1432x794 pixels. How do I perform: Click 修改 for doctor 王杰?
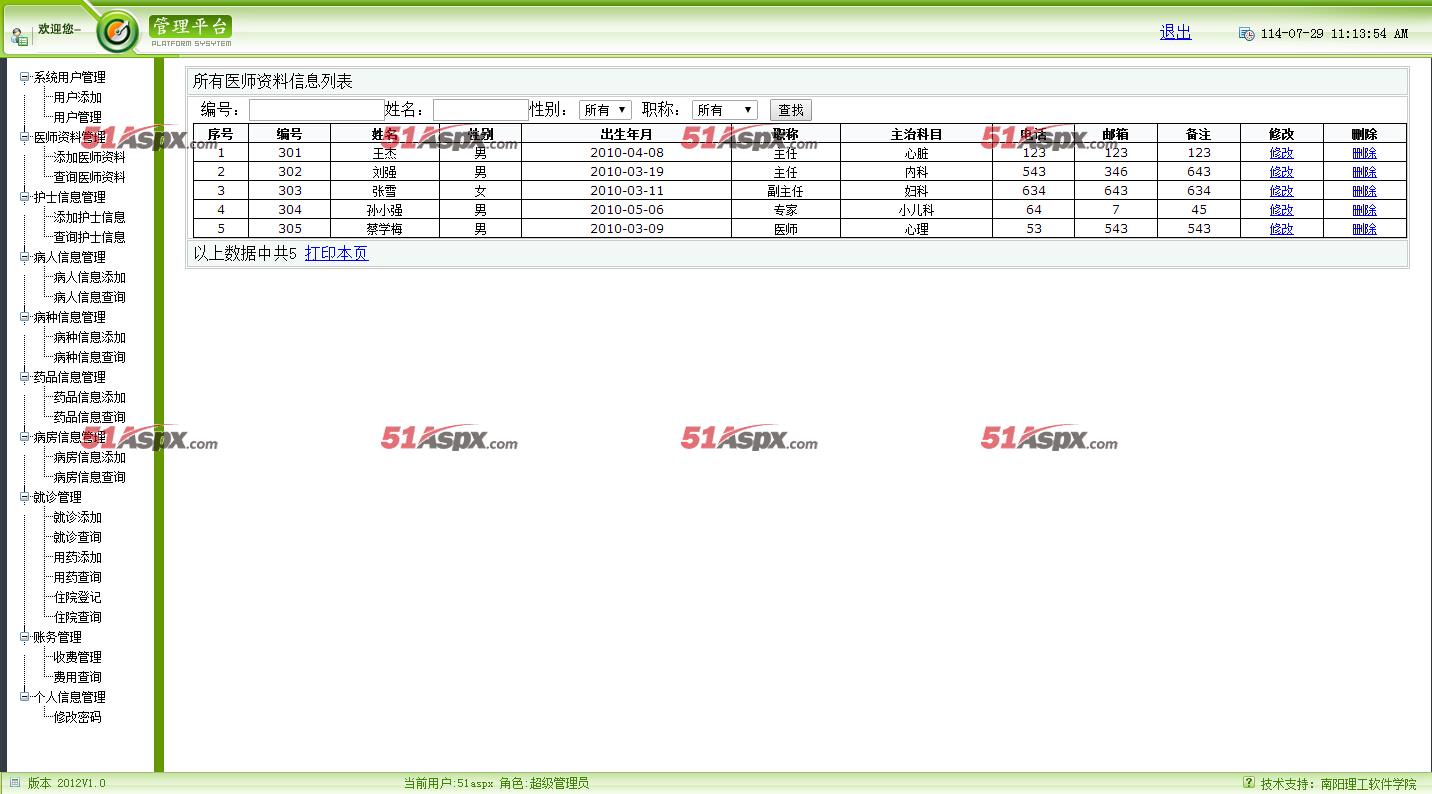1281,153
